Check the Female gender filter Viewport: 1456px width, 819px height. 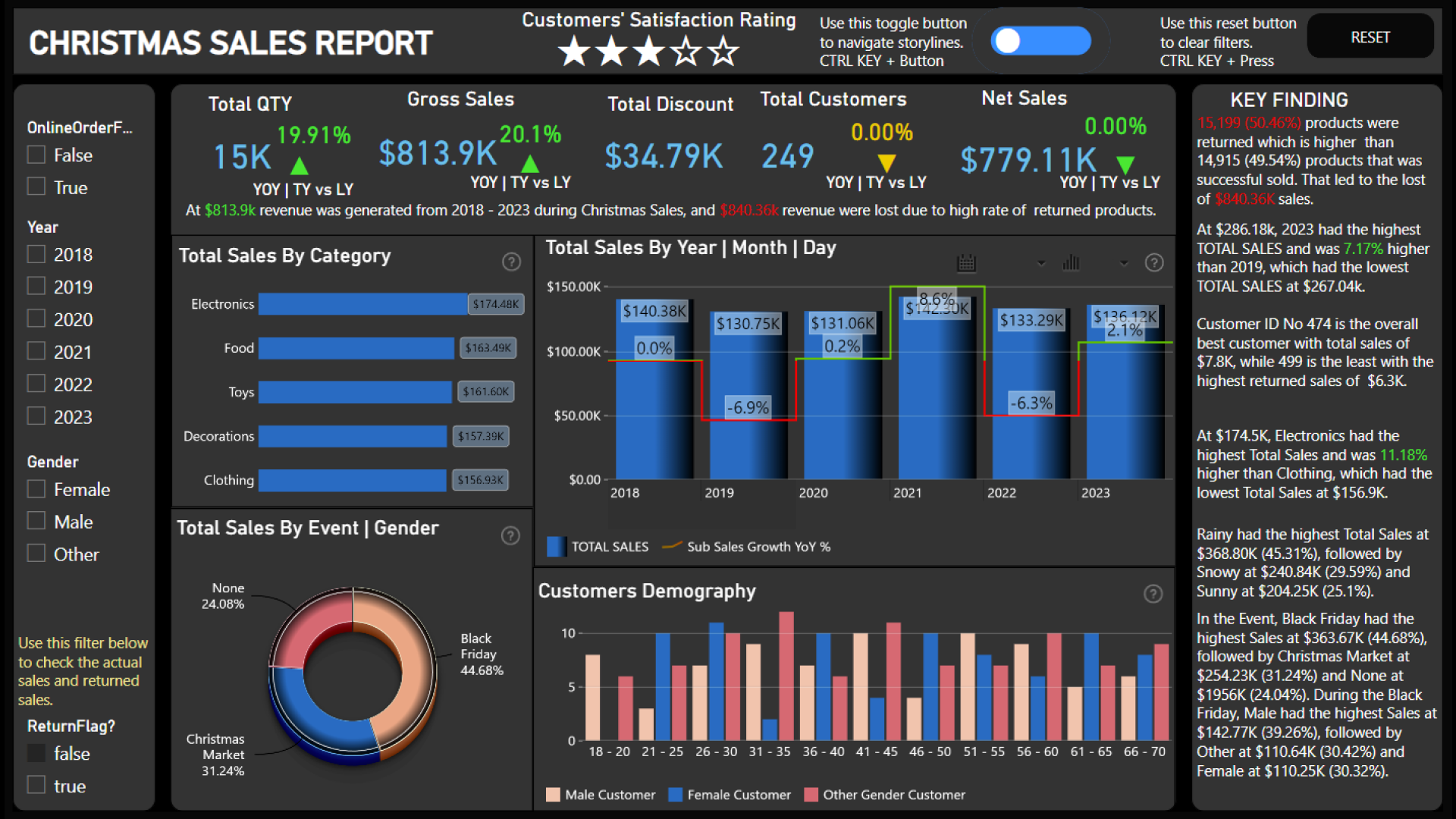(x=36, y=489)
